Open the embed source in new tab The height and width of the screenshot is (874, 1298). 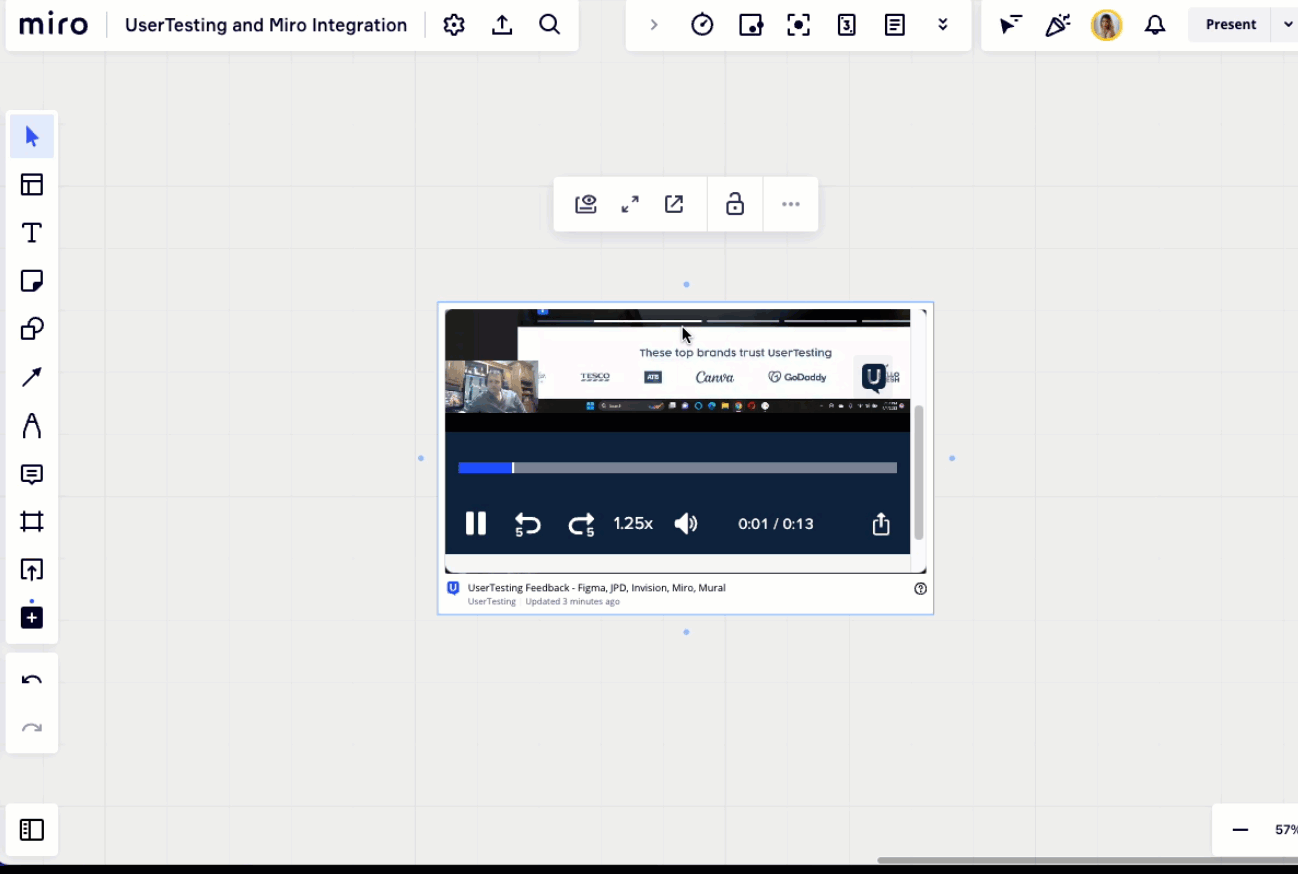(x=674, y=204)
